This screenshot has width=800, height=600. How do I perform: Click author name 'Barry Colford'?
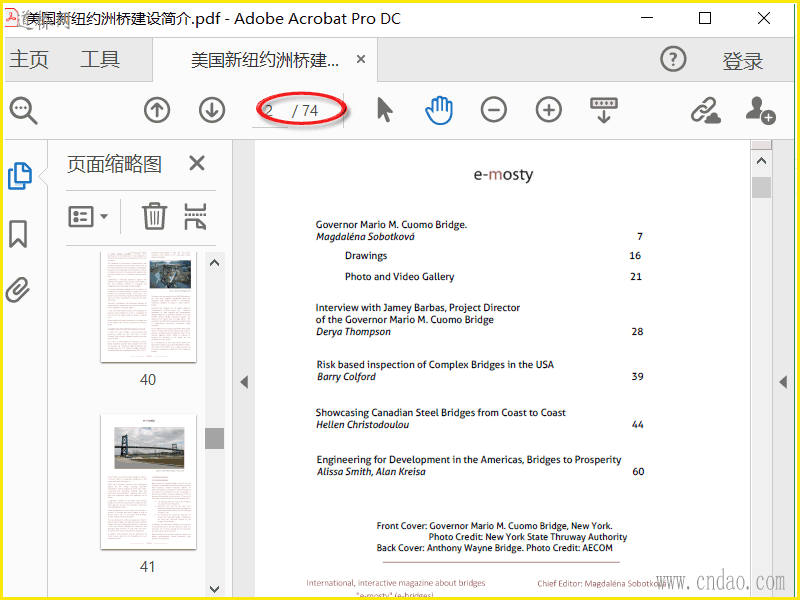[x=346, y=377]
